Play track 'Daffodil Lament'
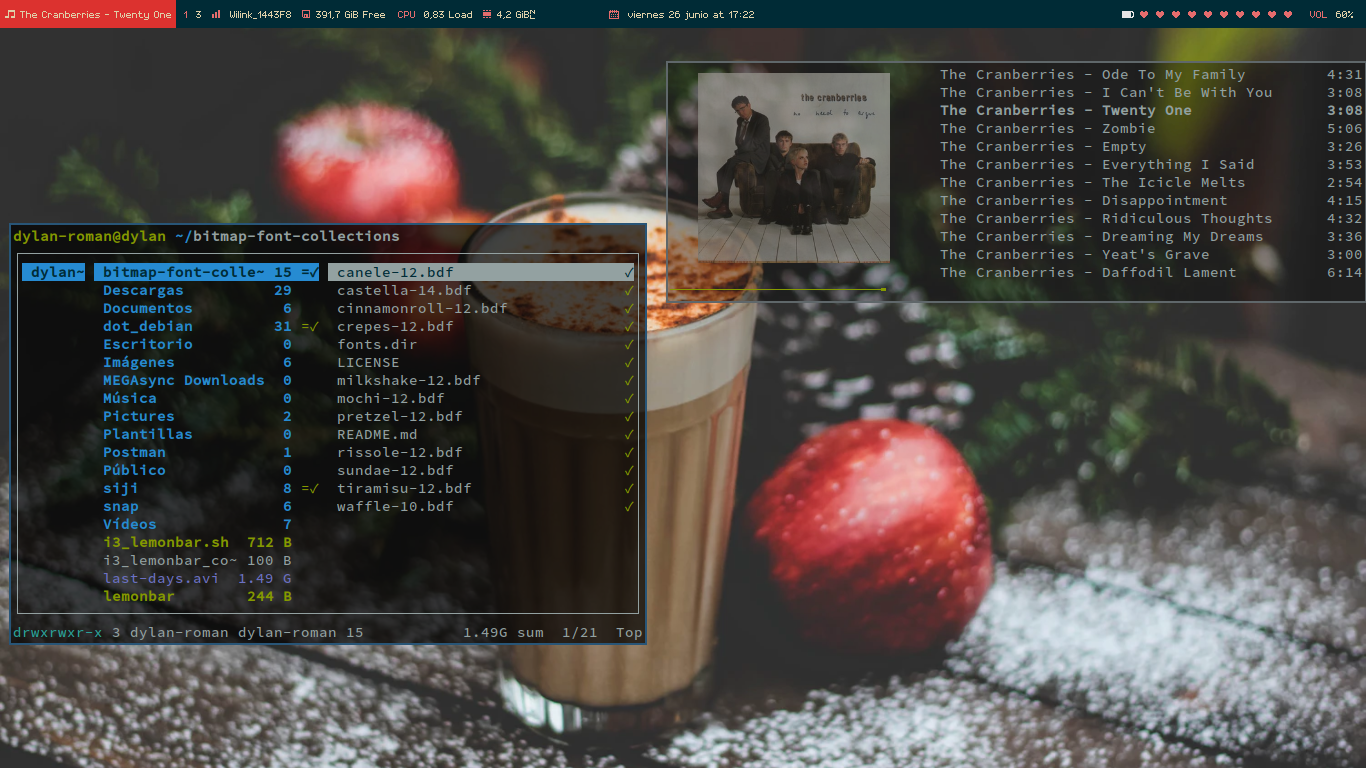Image resolution: width=1366 pixels, height=768 pixels. click(1151, 272)
